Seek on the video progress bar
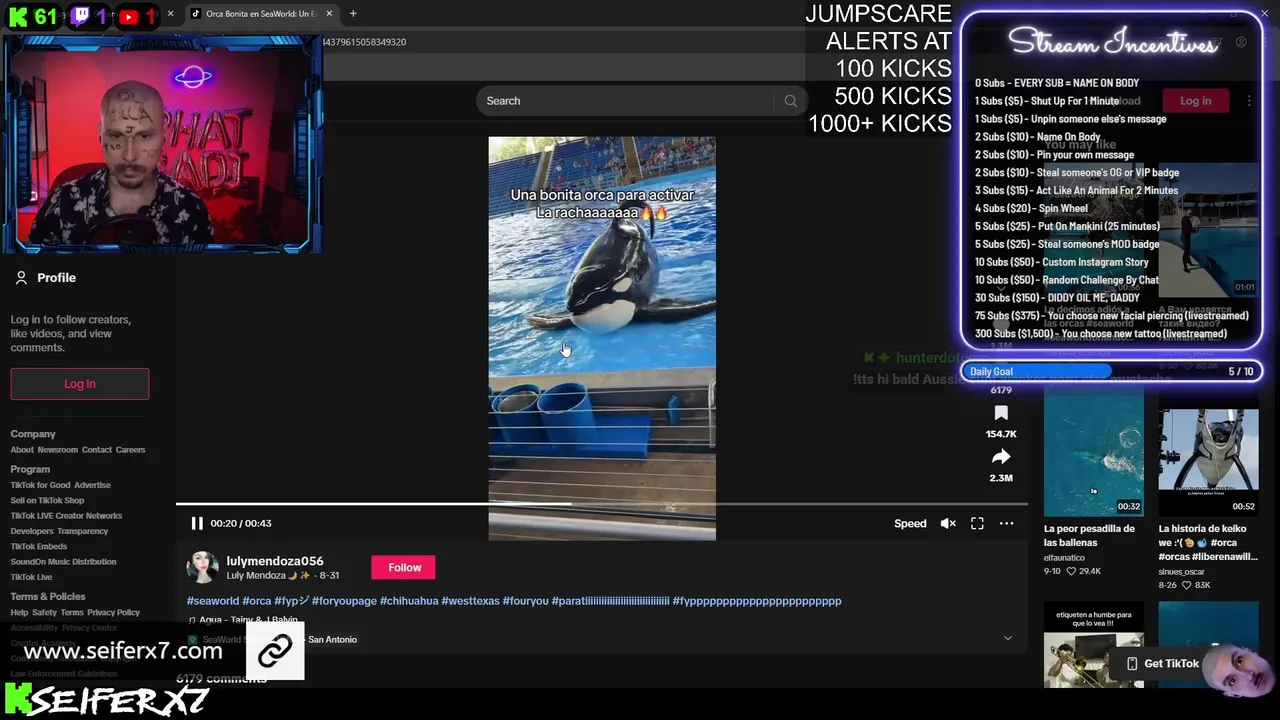 [601, 504]
